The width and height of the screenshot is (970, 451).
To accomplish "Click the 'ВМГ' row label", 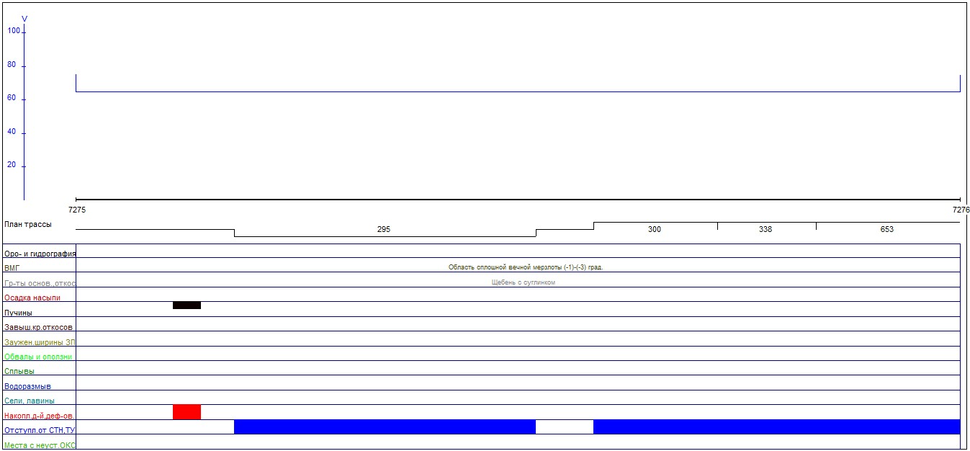I will coord(12,268).
